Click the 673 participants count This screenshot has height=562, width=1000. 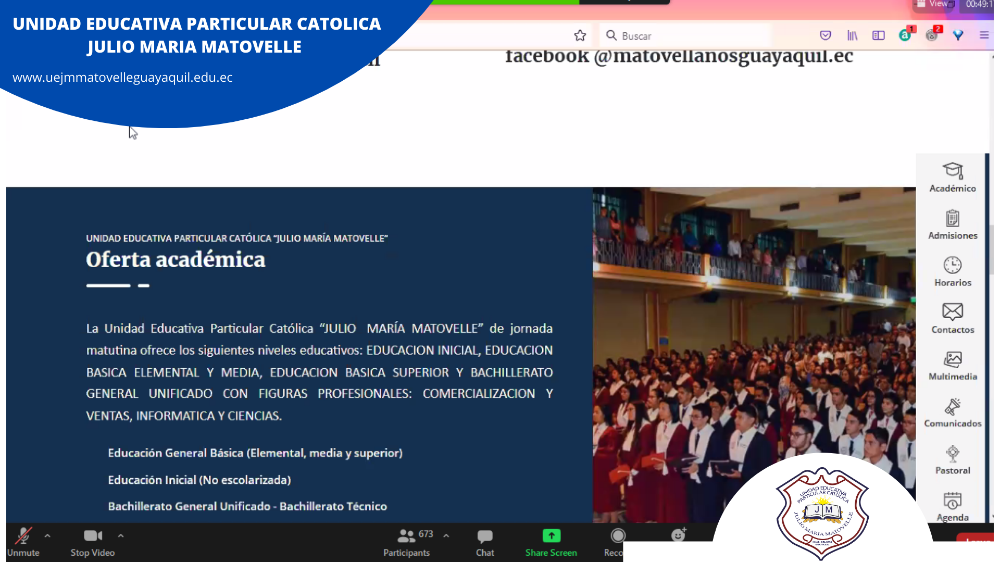(x=426, y=534)
